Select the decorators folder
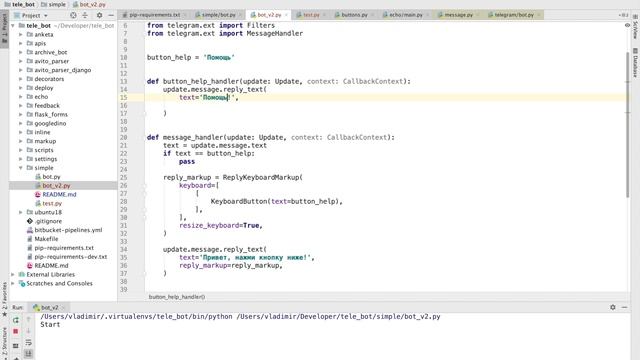This screenshot has height=360, width=640. 49,79
